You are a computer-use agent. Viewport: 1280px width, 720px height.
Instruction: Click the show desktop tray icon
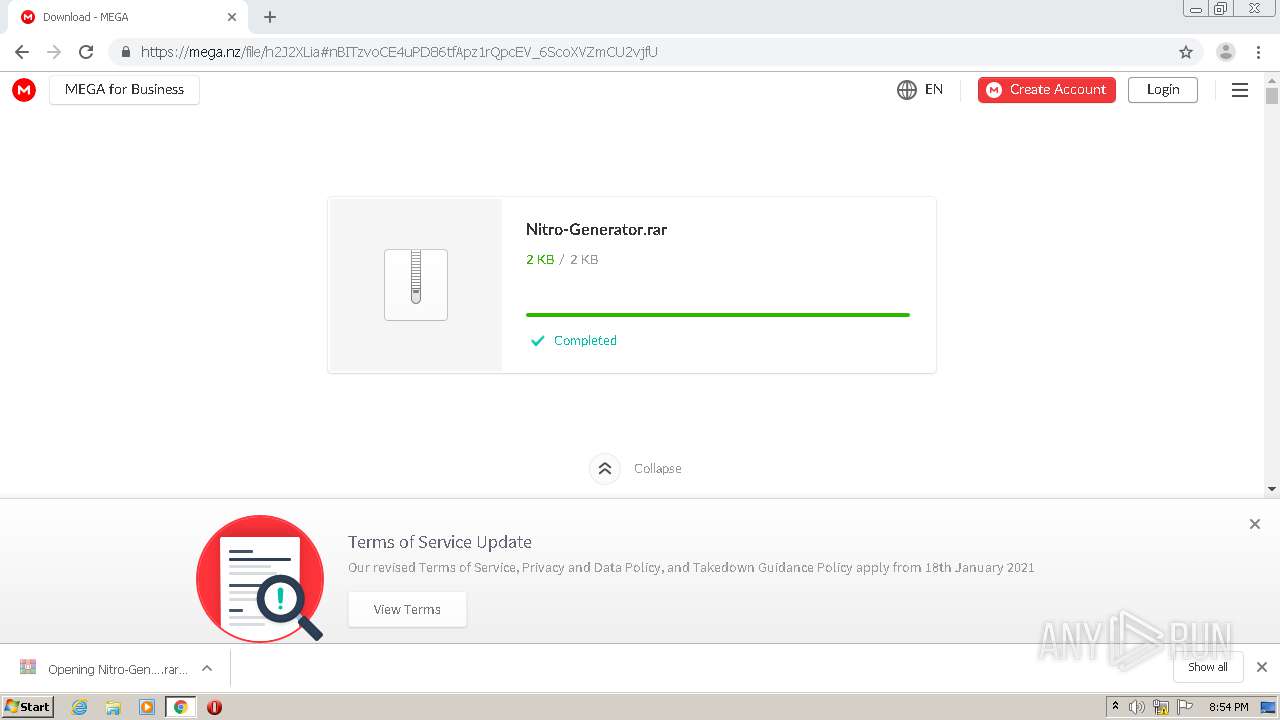(x=1269, y=707)
